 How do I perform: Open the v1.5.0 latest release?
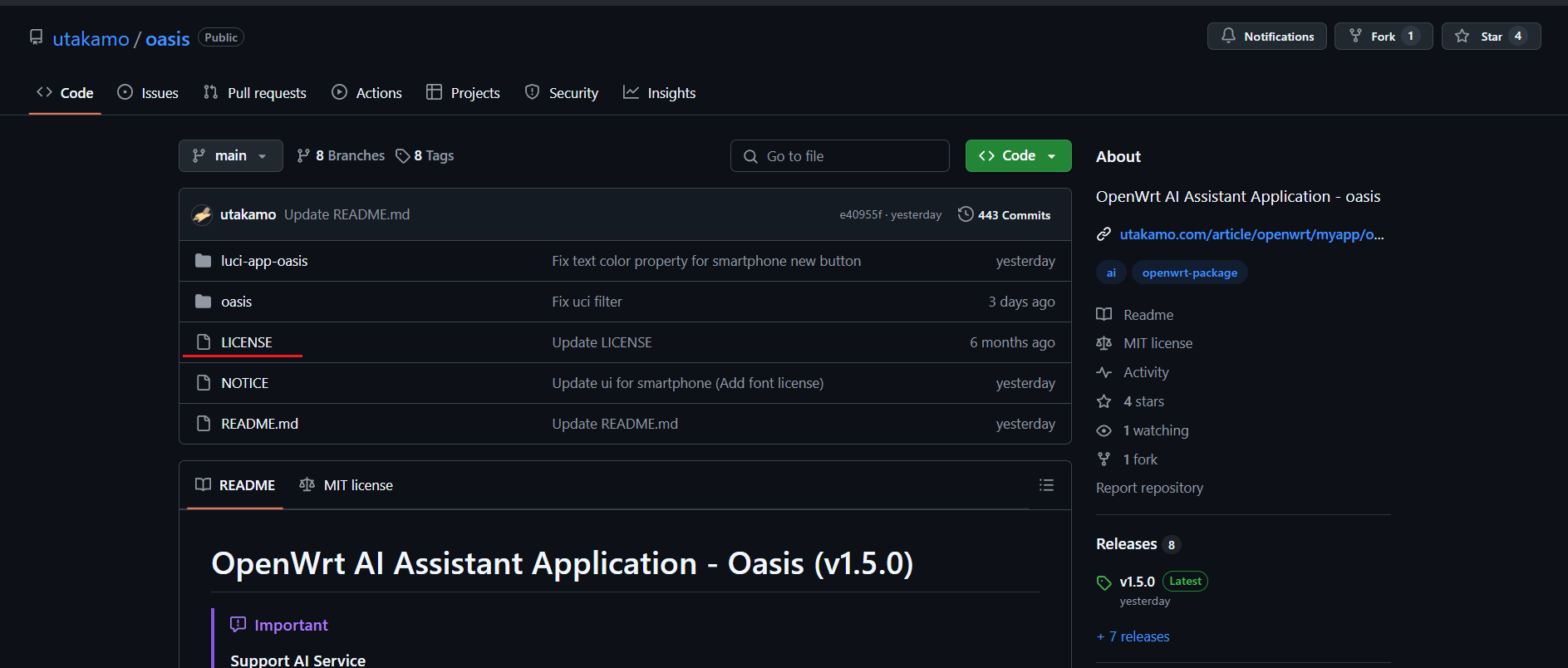pyautogui.click(x=1137, y=582)
